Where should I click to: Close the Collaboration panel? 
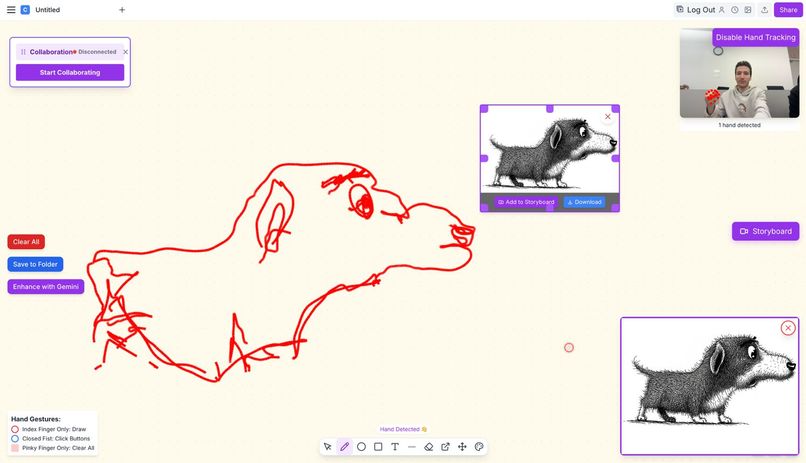pyautogui.click(x=125, y=52)
